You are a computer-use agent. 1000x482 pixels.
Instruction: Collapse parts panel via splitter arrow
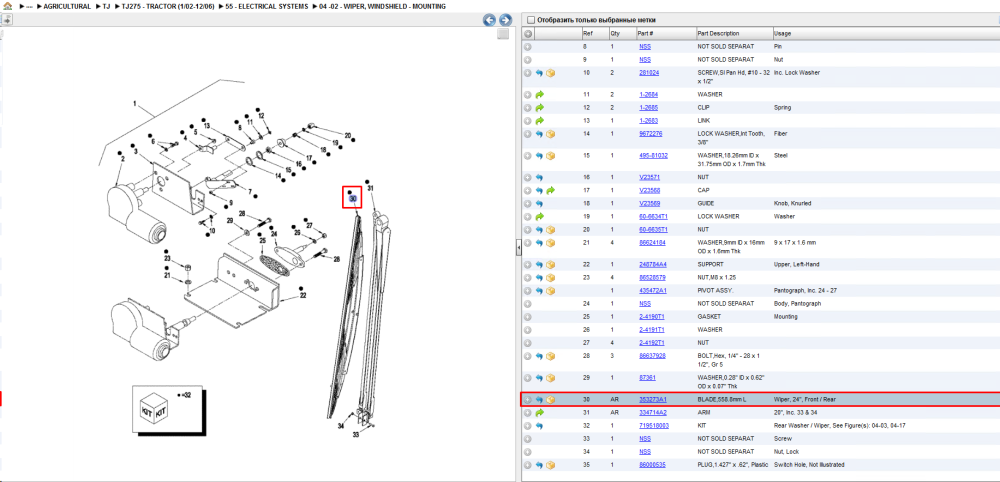click(518, 247)
